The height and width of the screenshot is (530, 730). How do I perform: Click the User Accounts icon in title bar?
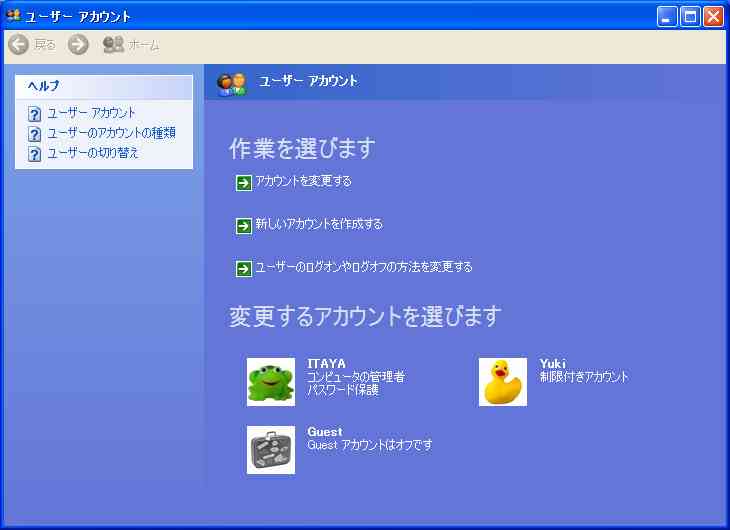pos(14,16)
